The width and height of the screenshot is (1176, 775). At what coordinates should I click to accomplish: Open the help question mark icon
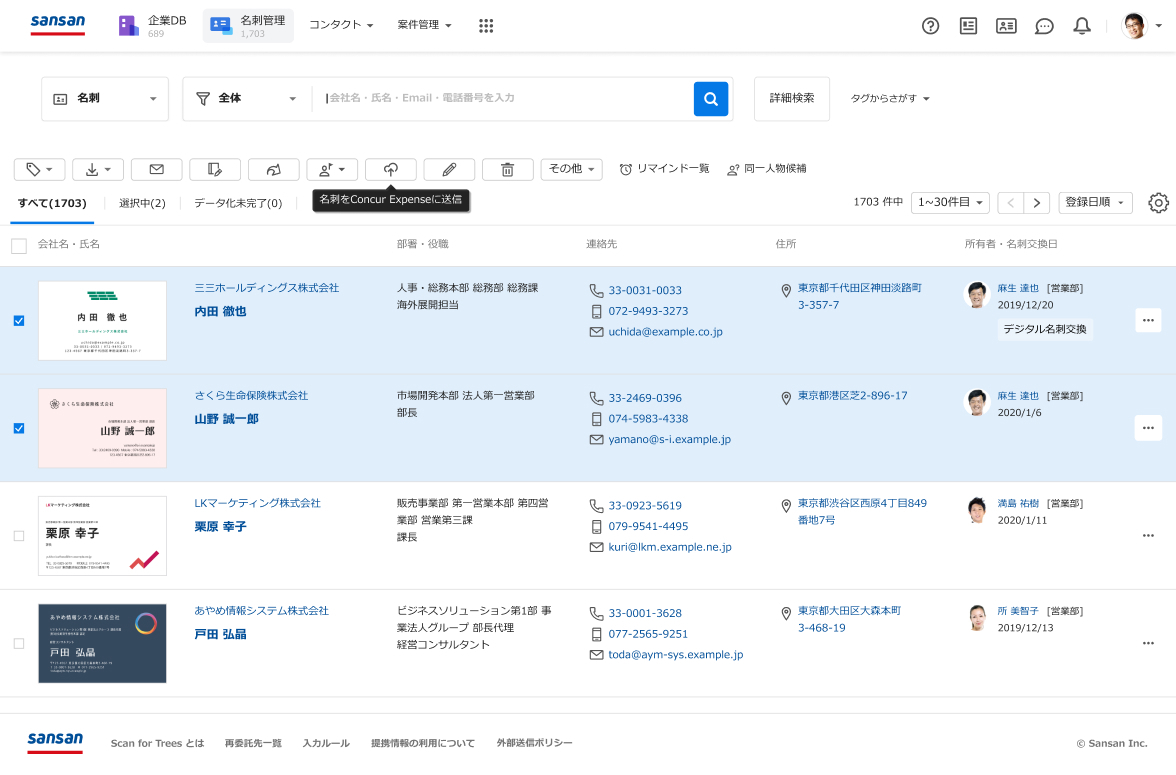pos(931,26)
